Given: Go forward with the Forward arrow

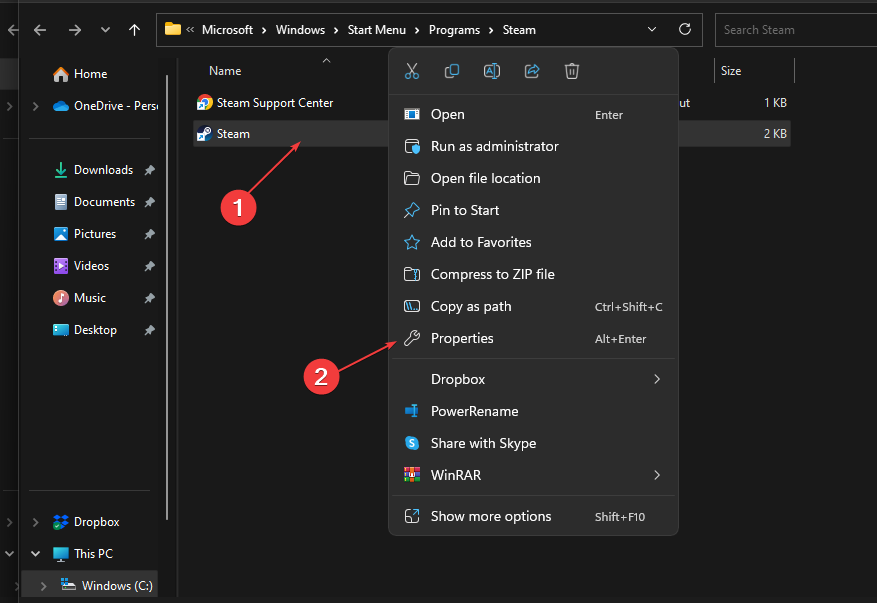Looking at the screenshot, I should click(74, 30).
